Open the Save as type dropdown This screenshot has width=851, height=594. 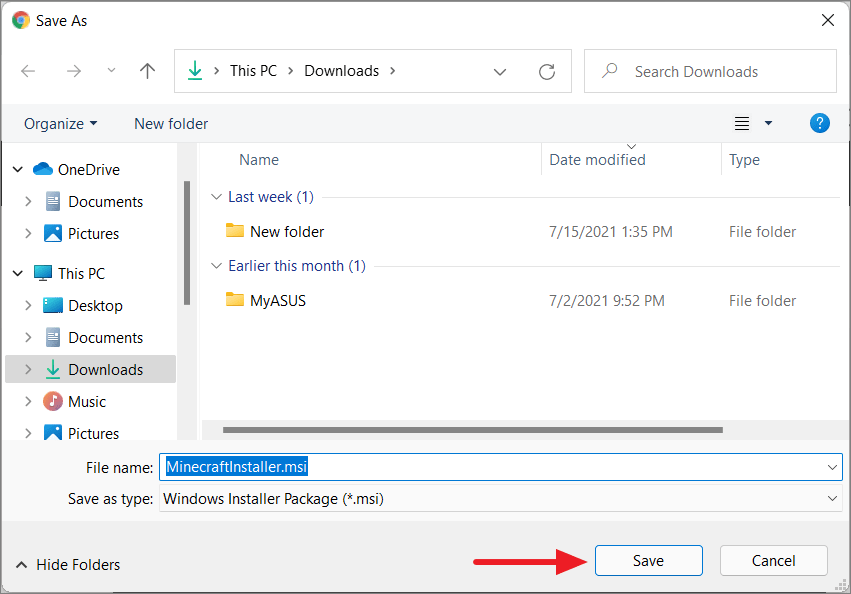[x=831, y=498]
